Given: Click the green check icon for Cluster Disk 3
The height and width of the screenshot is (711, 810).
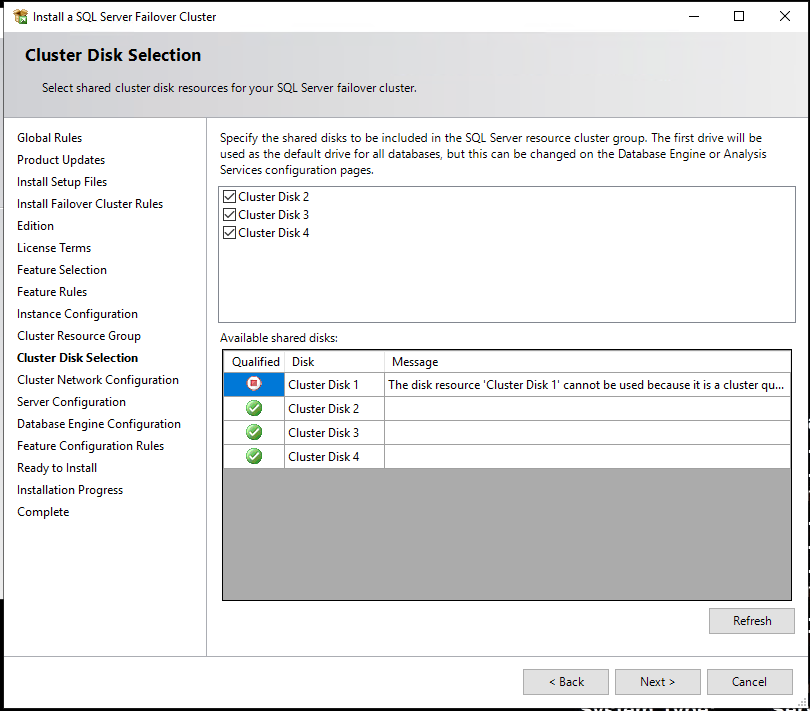Looking at the screenshot, I should [254, 432].
